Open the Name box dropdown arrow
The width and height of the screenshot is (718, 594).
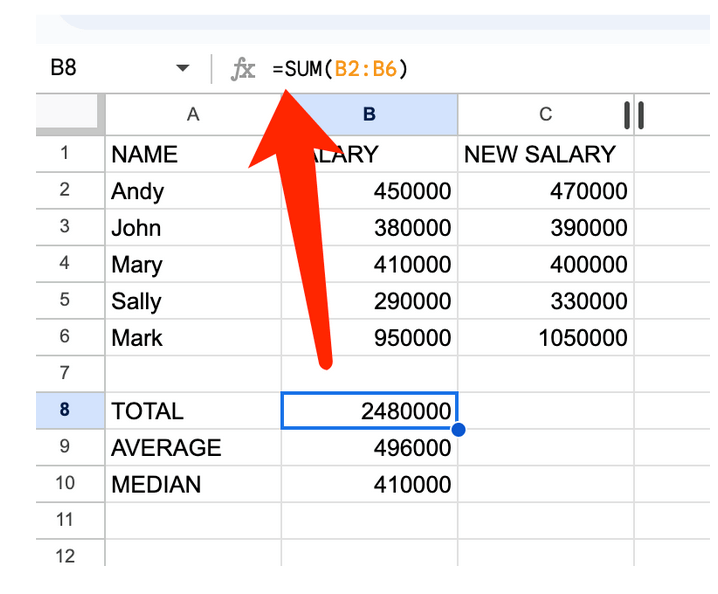tap(182, 68)
